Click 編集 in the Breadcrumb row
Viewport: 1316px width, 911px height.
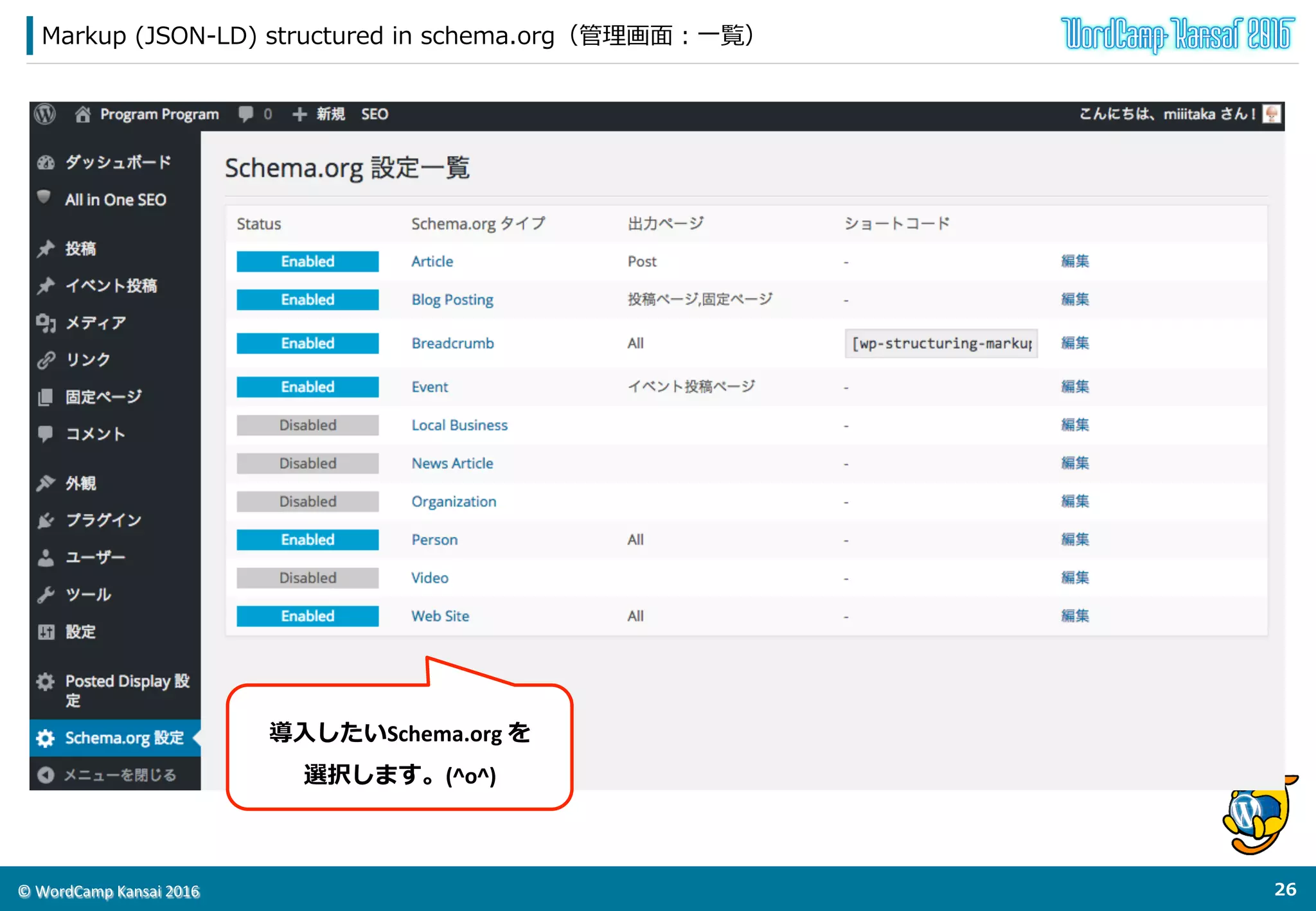[x=1075, y=343]
